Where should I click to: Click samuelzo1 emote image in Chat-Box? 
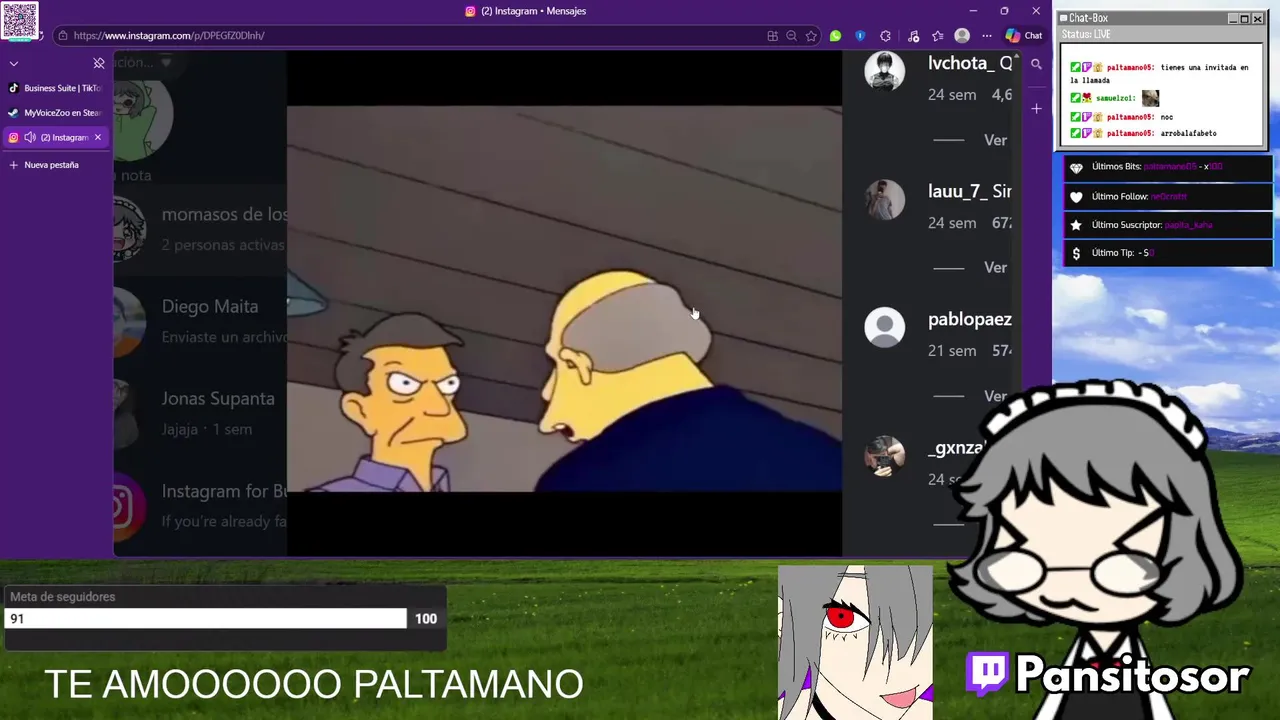coord(1151,98)
